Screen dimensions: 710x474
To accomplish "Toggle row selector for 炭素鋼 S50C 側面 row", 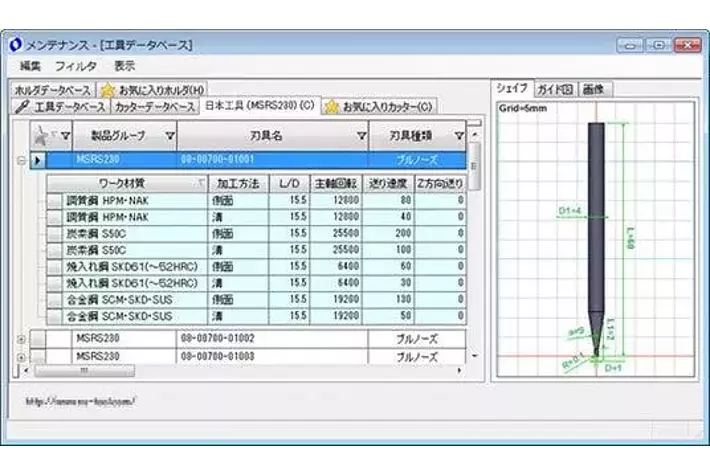I will (54, 232).
